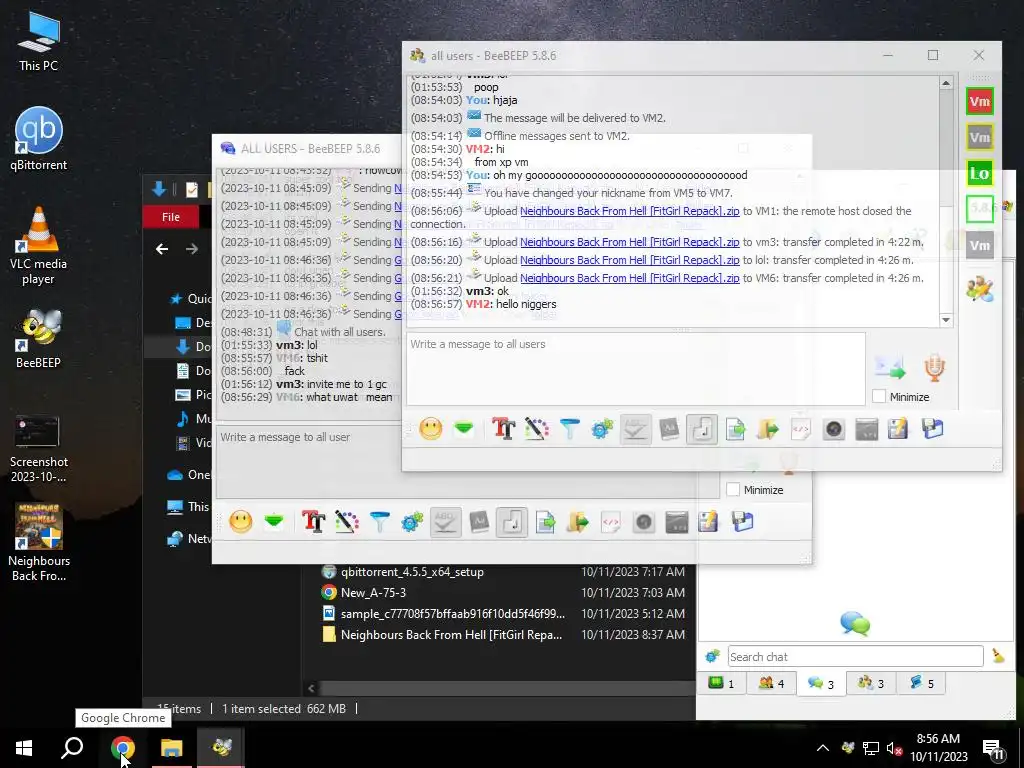
Task: Switch to chat bubbles tab labeled 3
Action: pyautogui.click(x=821, y=683)
